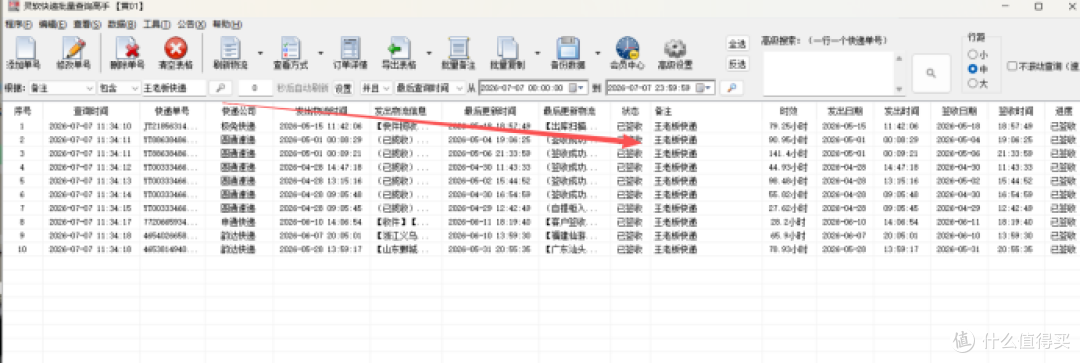Open the 最后查询时间 dropdown

(459, 88)
